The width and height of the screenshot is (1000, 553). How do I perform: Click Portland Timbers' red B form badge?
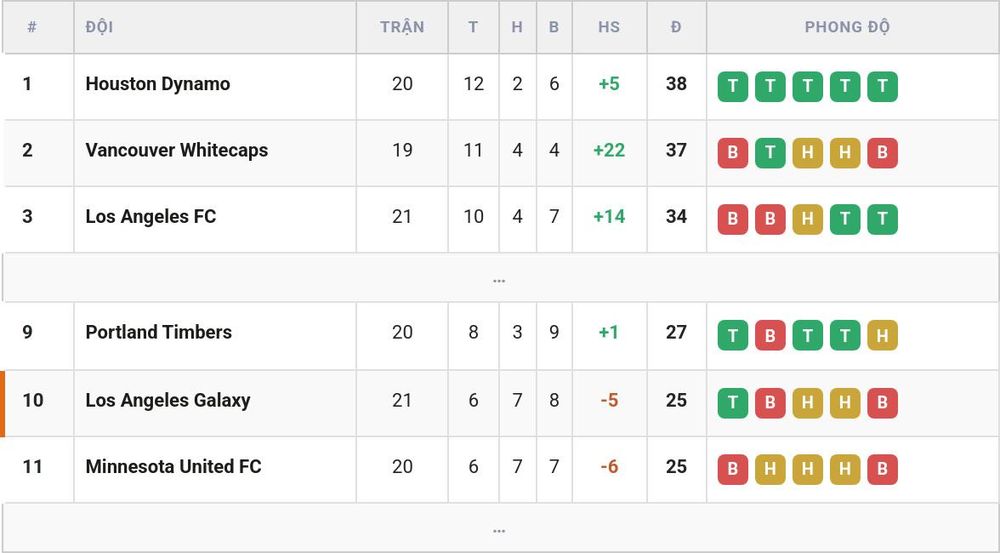point(770,335)
